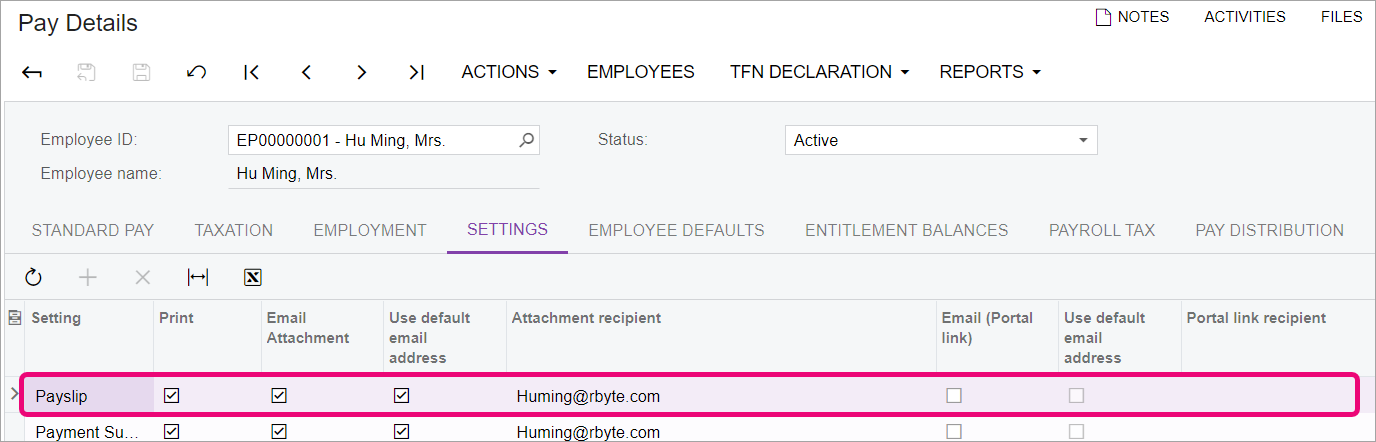This screenshot has width=1376, height=442.
Task: Switch to the TAXATION tab
Action: coord(234,230)
